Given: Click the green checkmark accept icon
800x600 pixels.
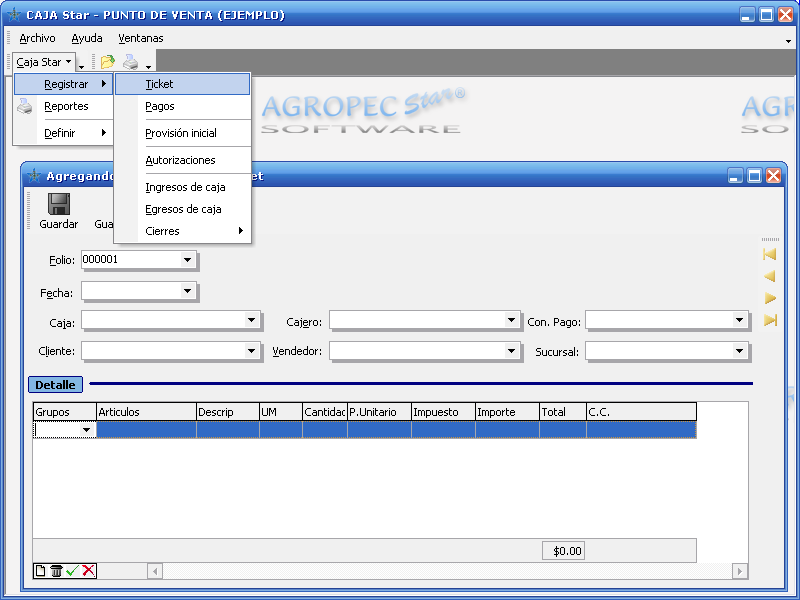Looking at the screenshot, I should [72, 570].
